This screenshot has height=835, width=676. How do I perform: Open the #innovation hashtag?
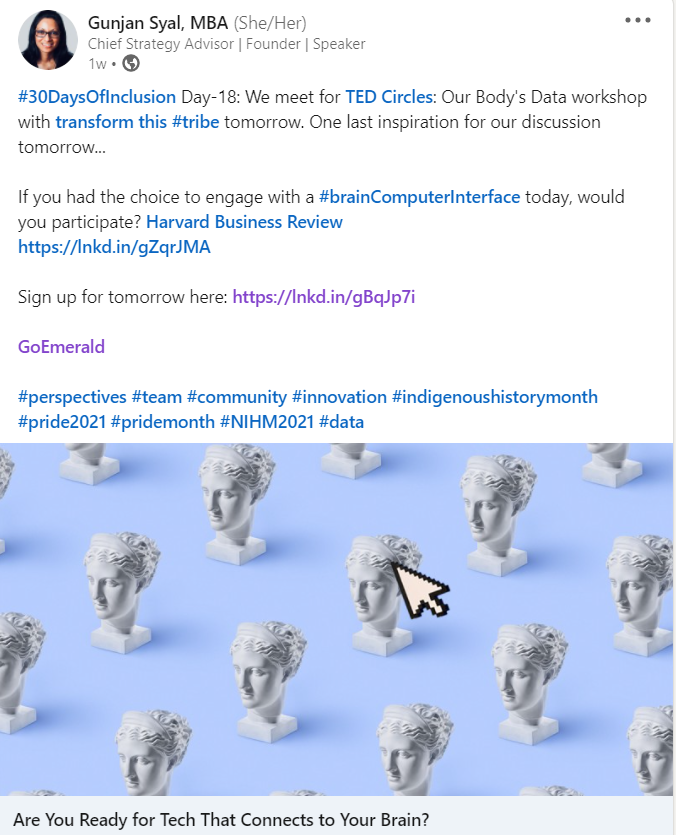tap(339, 397)
